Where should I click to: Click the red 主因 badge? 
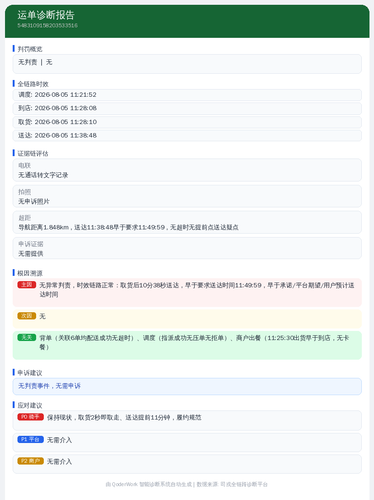[x=27, y=285]
